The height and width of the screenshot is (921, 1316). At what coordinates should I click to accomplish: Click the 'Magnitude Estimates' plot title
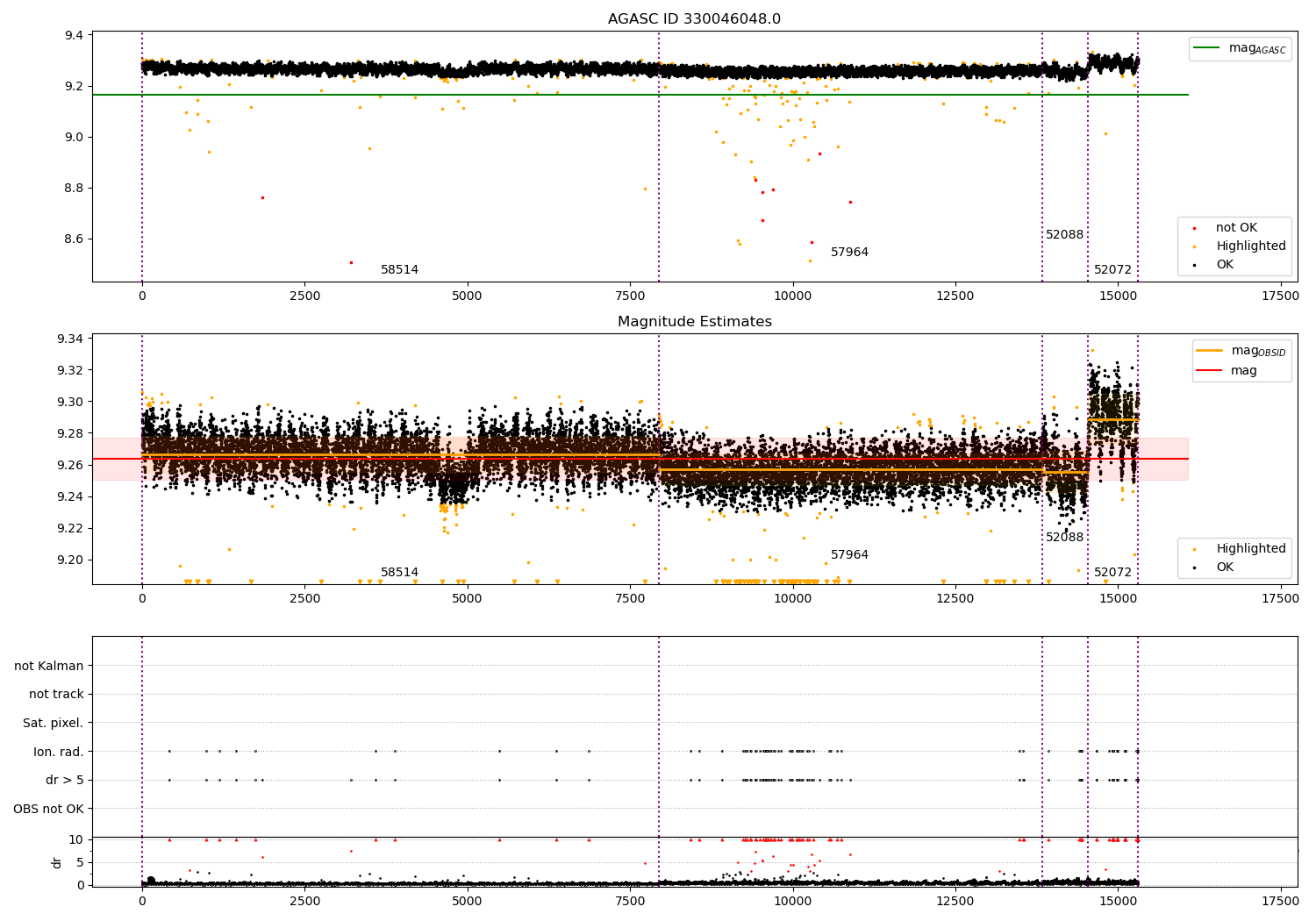click(695, 322)
